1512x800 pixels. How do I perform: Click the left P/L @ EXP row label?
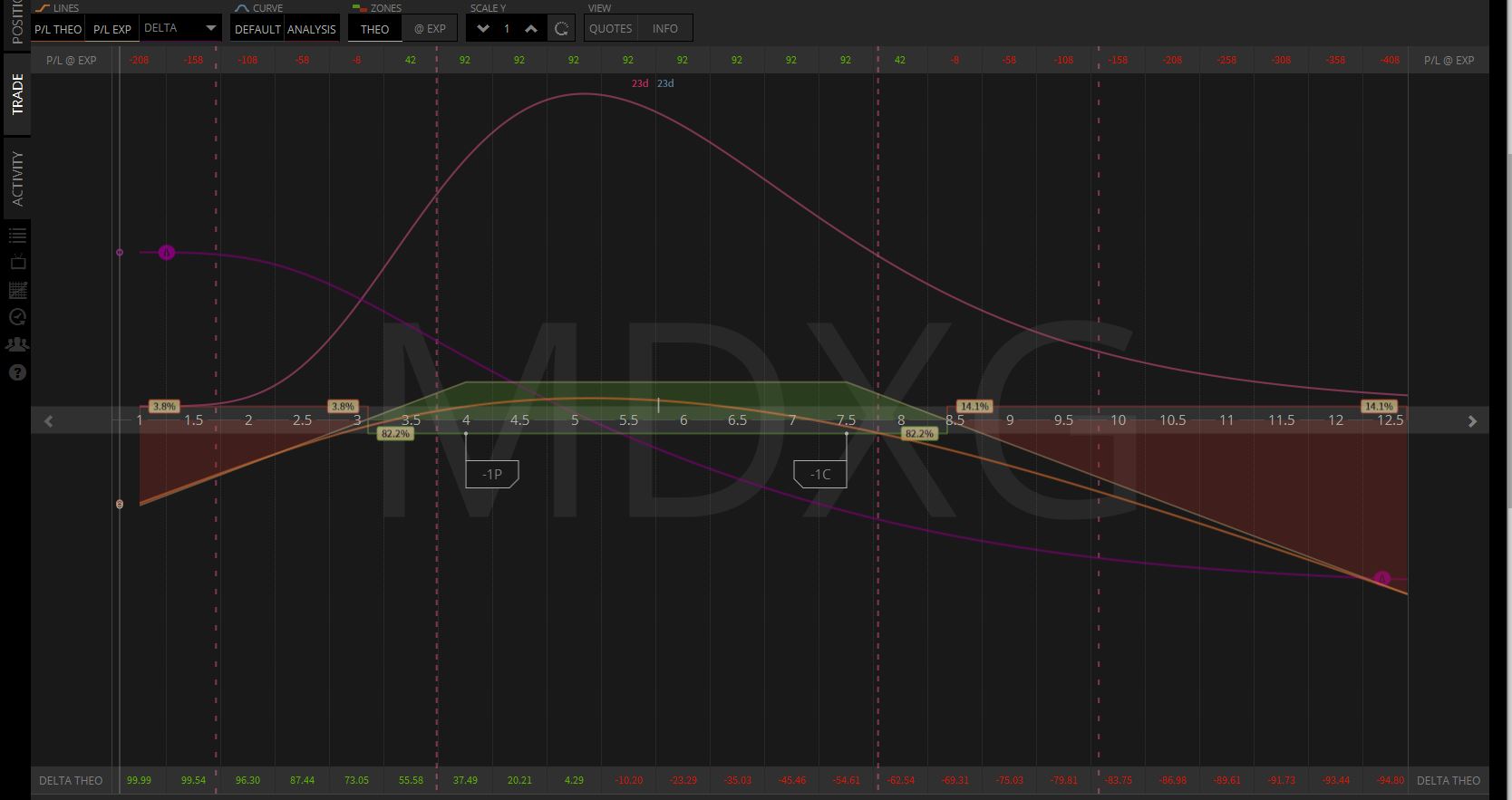tap(72, 61)
